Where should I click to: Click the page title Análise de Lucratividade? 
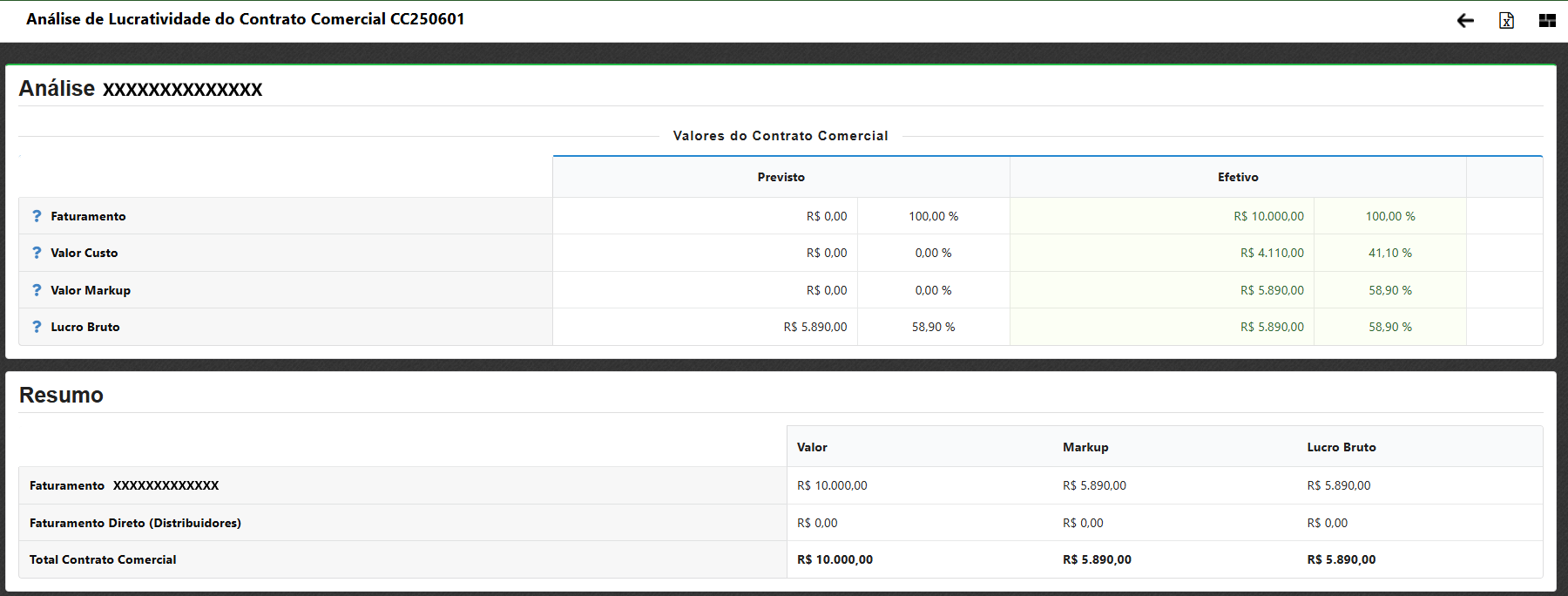(x=246, y=19)
